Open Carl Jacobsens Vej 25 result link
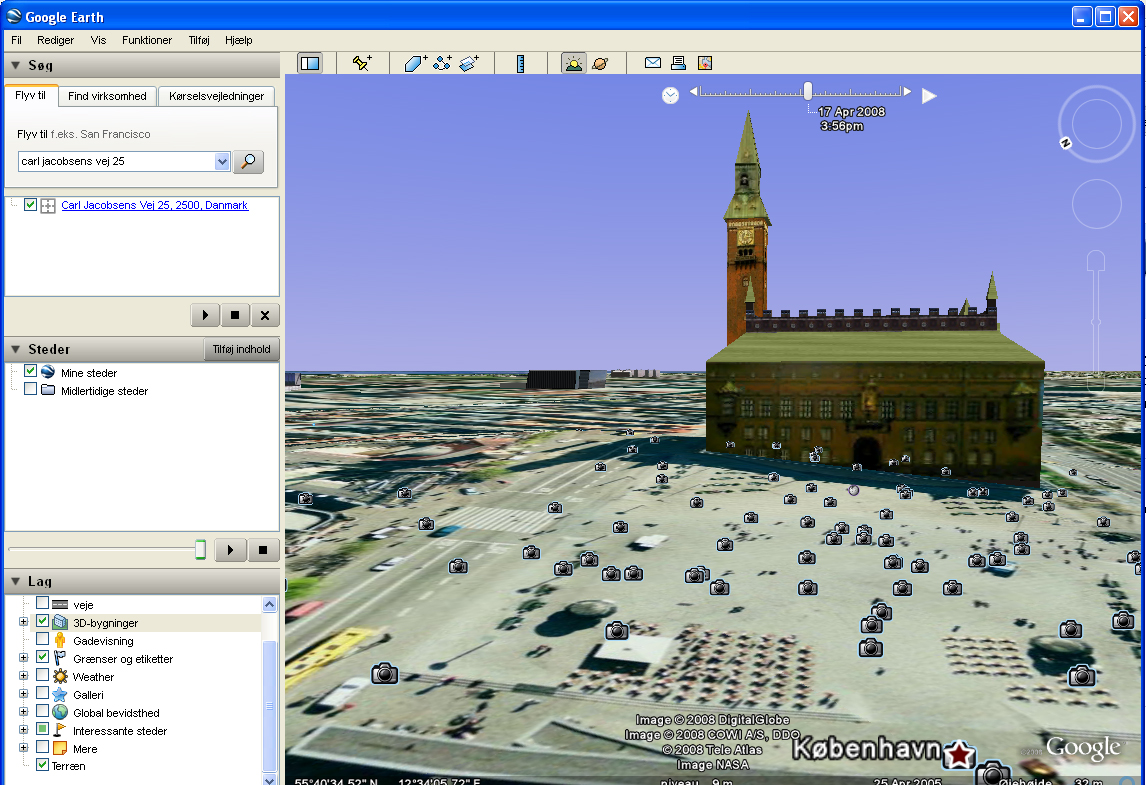Screen dimensions: 1146x785 pos(154,205)
